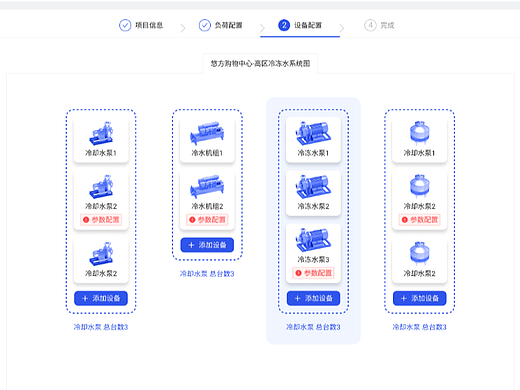Viewport: 520px width, 390px height.
Task: Open 参数配置 warning in the cooling tower column
Action: (419, 220)
